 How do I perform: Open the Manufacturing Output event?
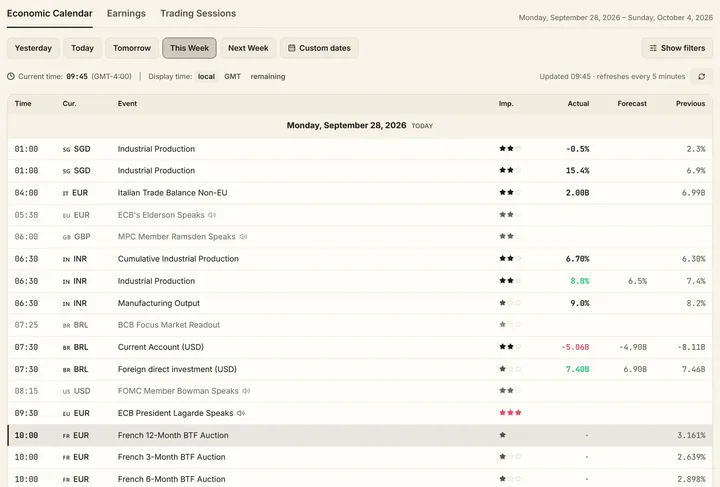coord(158,303)
